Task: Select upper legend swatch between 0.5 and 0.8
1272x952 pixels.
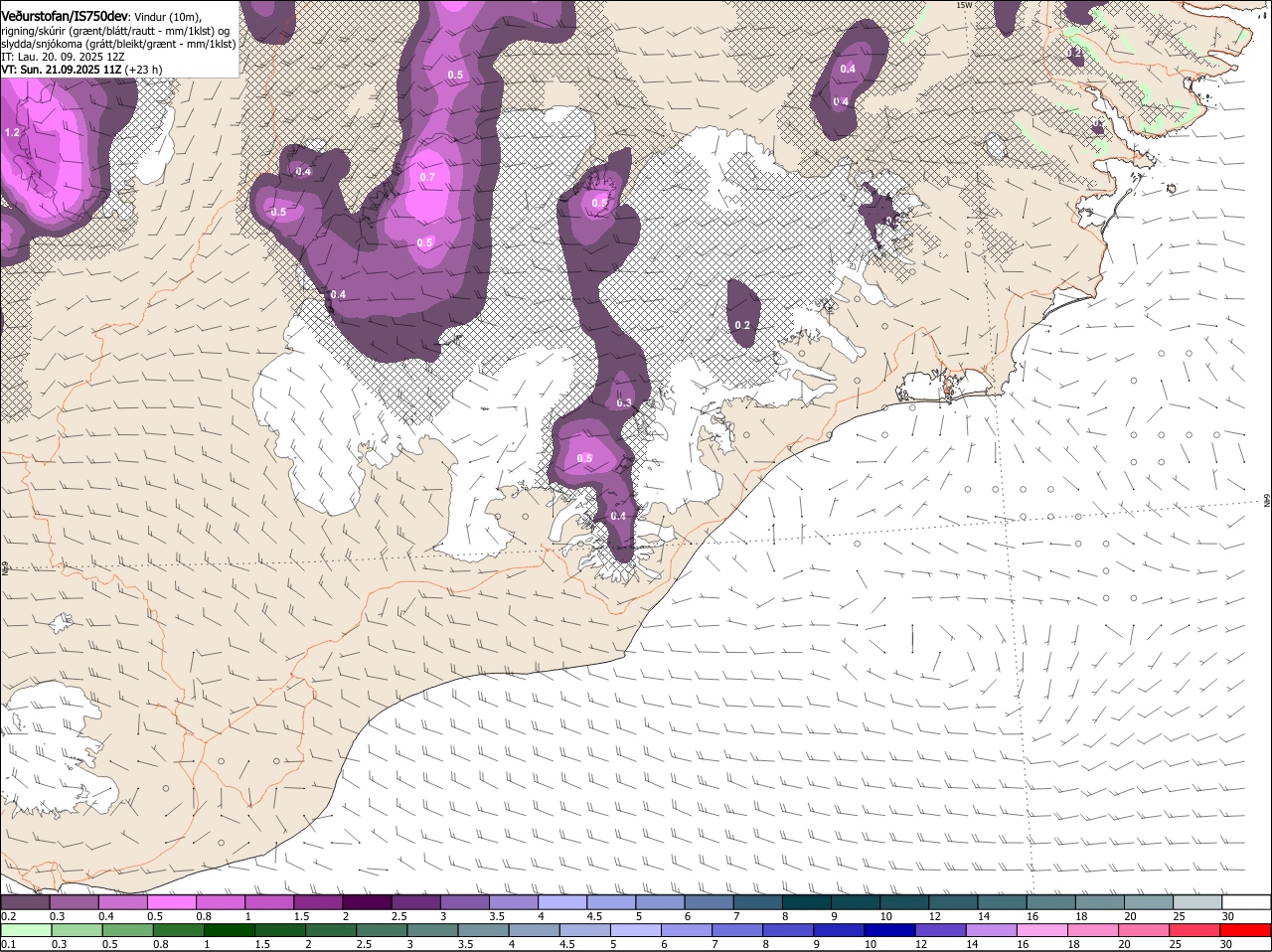Action: coord(171,902)
